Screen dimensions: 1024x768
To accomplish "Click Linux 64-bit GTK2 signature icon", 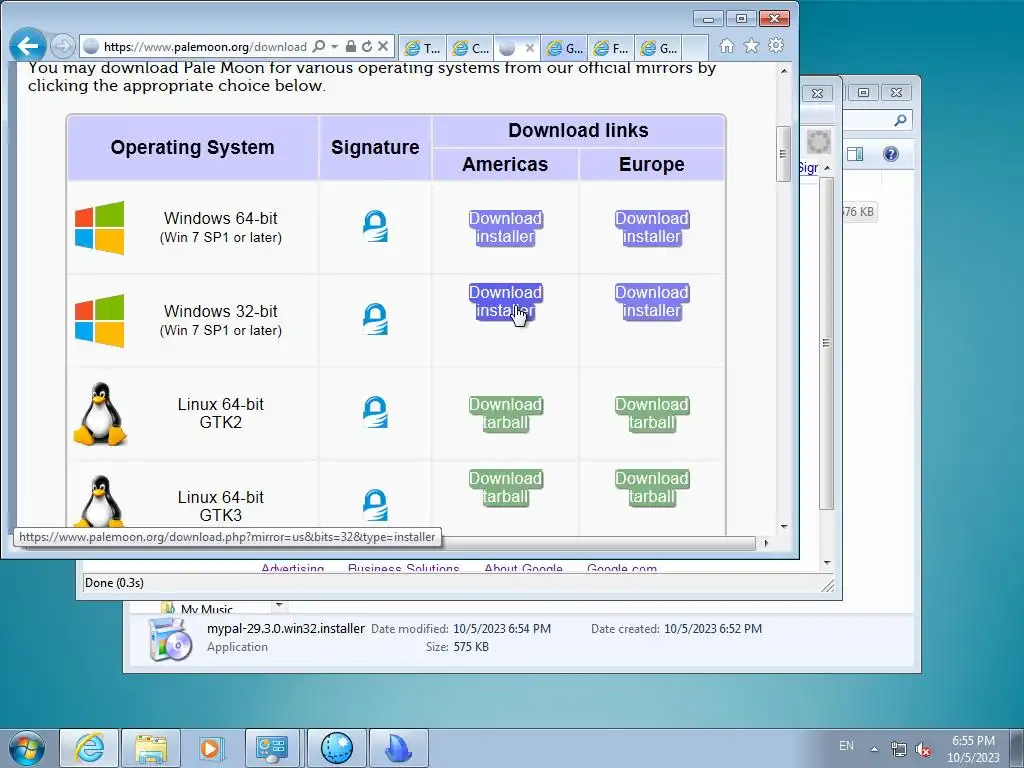I will coord(375,412).
